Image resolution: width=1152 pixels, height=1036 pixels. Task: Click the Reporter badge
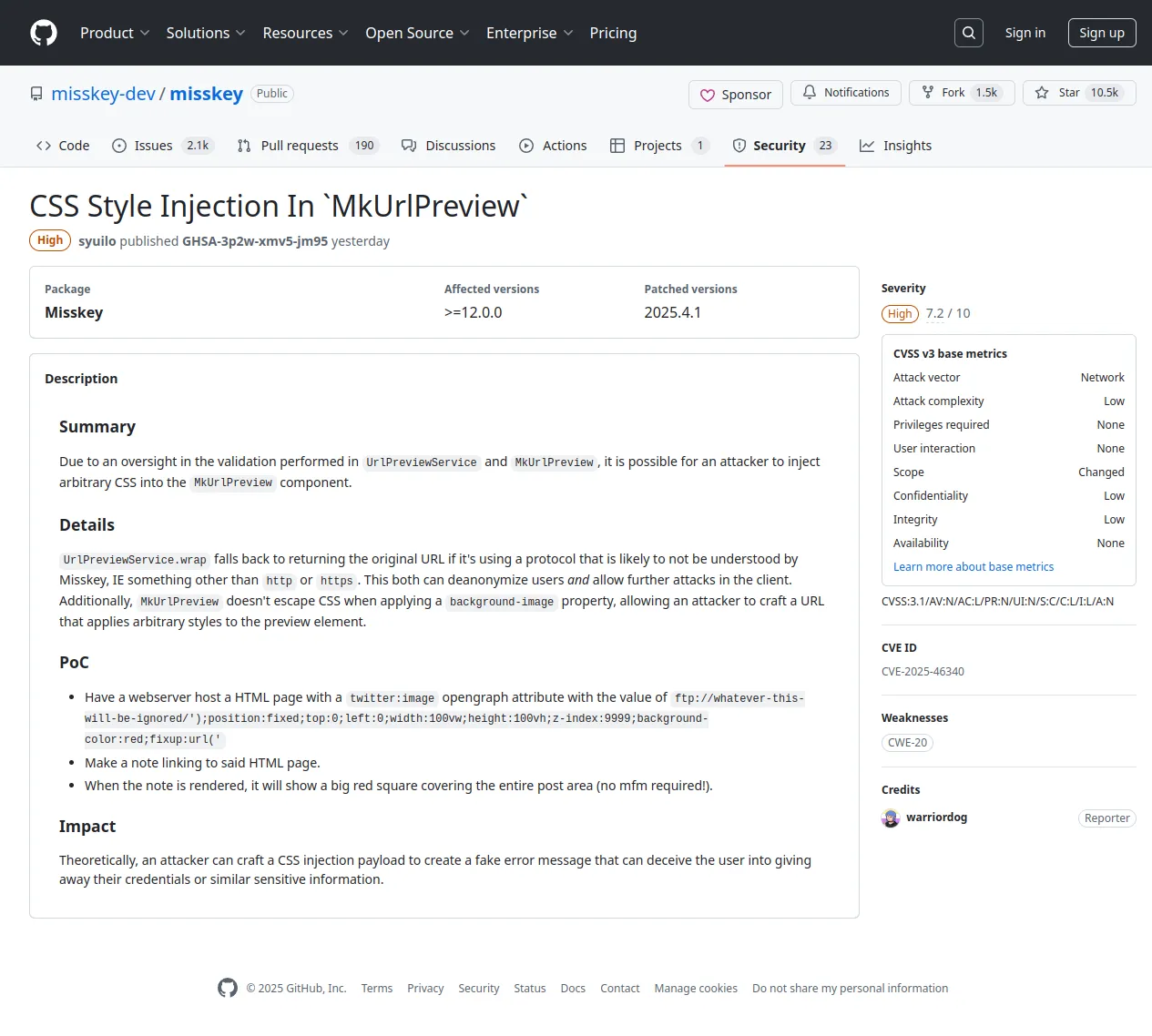[1107, 818]
